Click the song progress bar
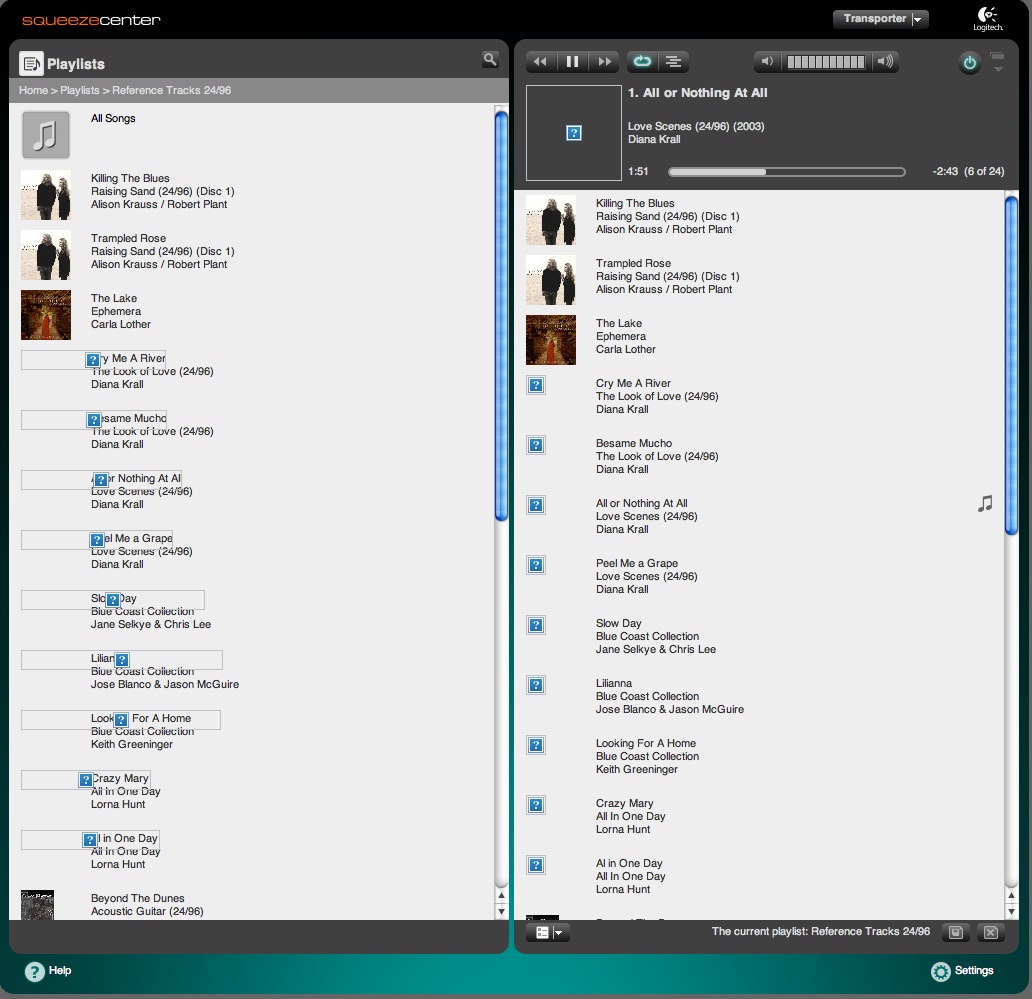 coord(786,172)
